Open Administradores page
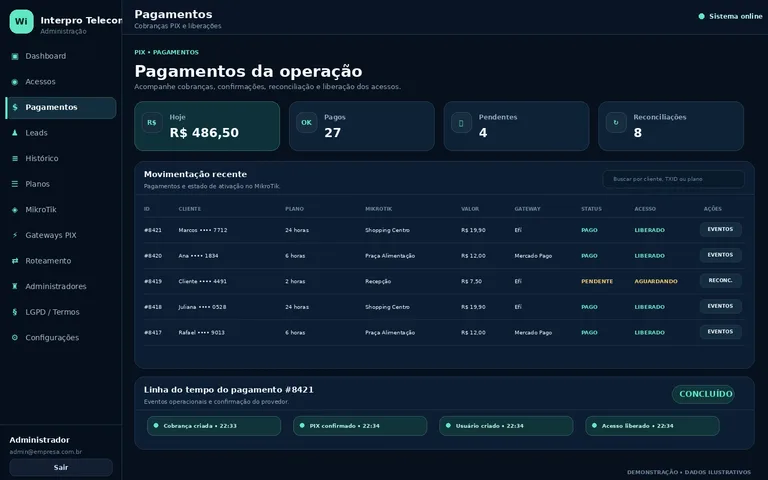Viewport: 768px width, 480px height. [x=61, y=286]
